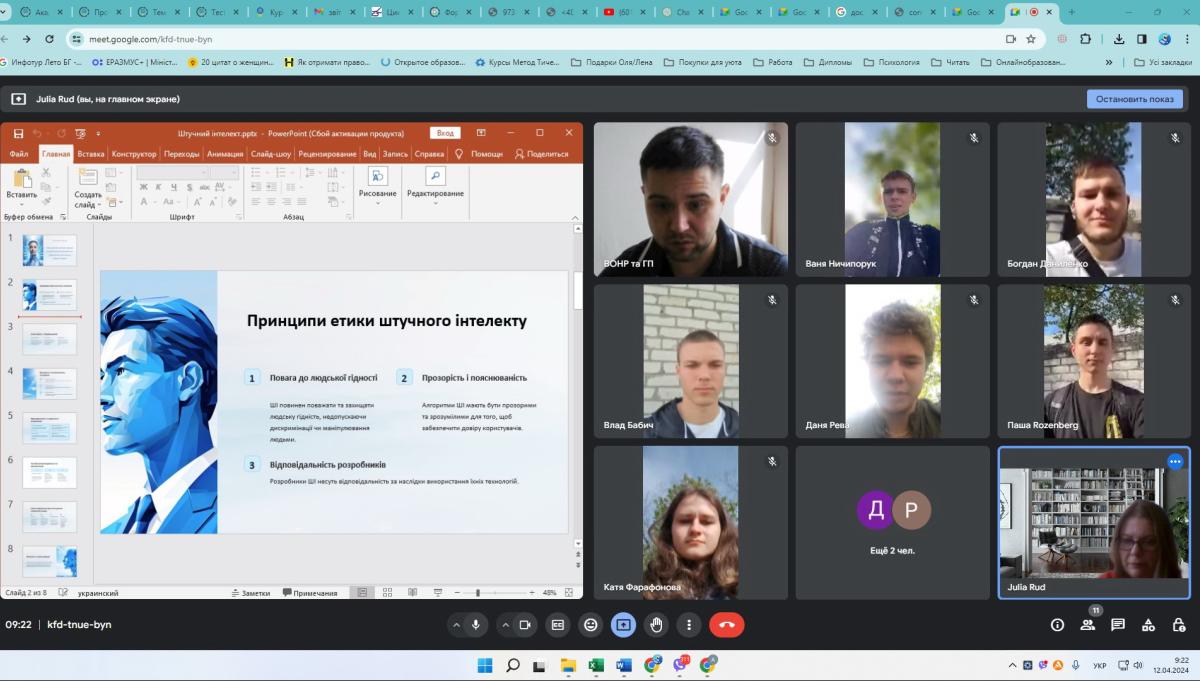Show the participants list icon
Image resolution: width=1200 pixels, height=681 pixels.
(x=1087, y=625)
